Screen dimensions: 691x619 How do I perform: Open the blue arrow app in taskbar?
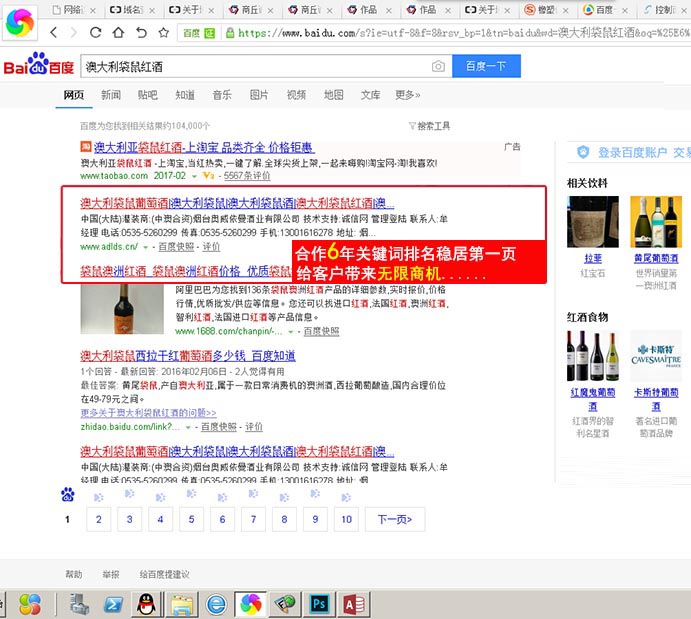tap(113, 604)
